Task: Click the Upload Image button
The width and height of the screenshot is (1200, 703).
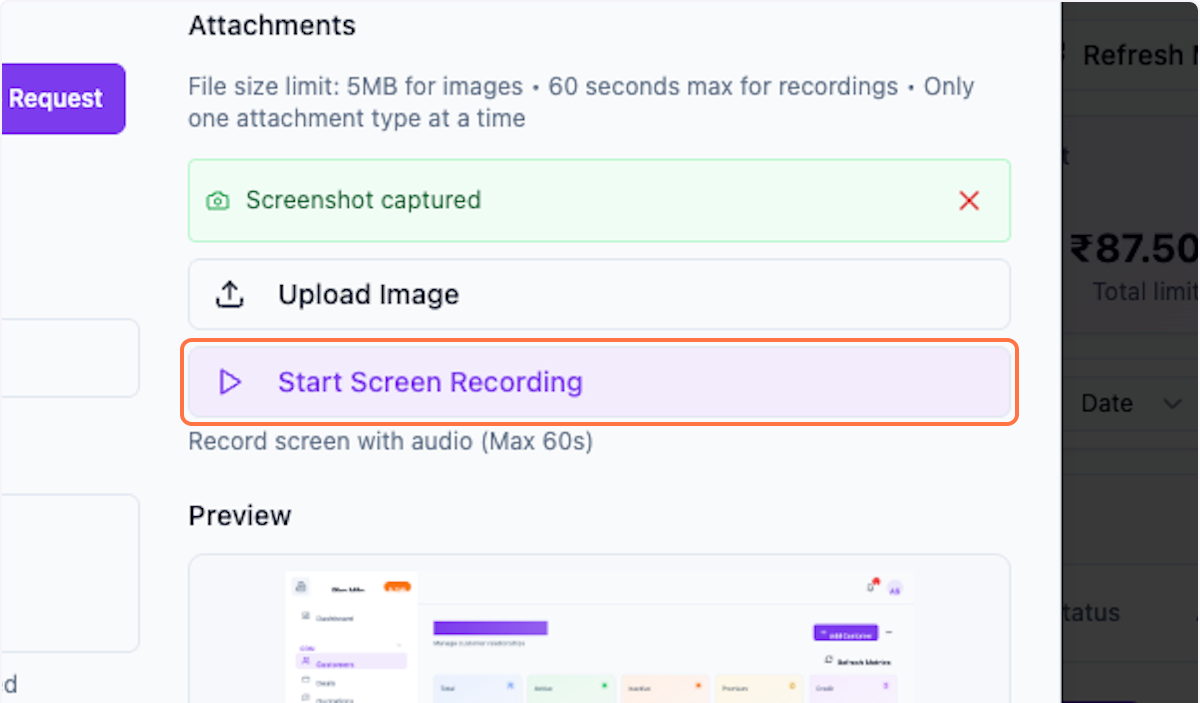Action: click(x=599, y=294)
